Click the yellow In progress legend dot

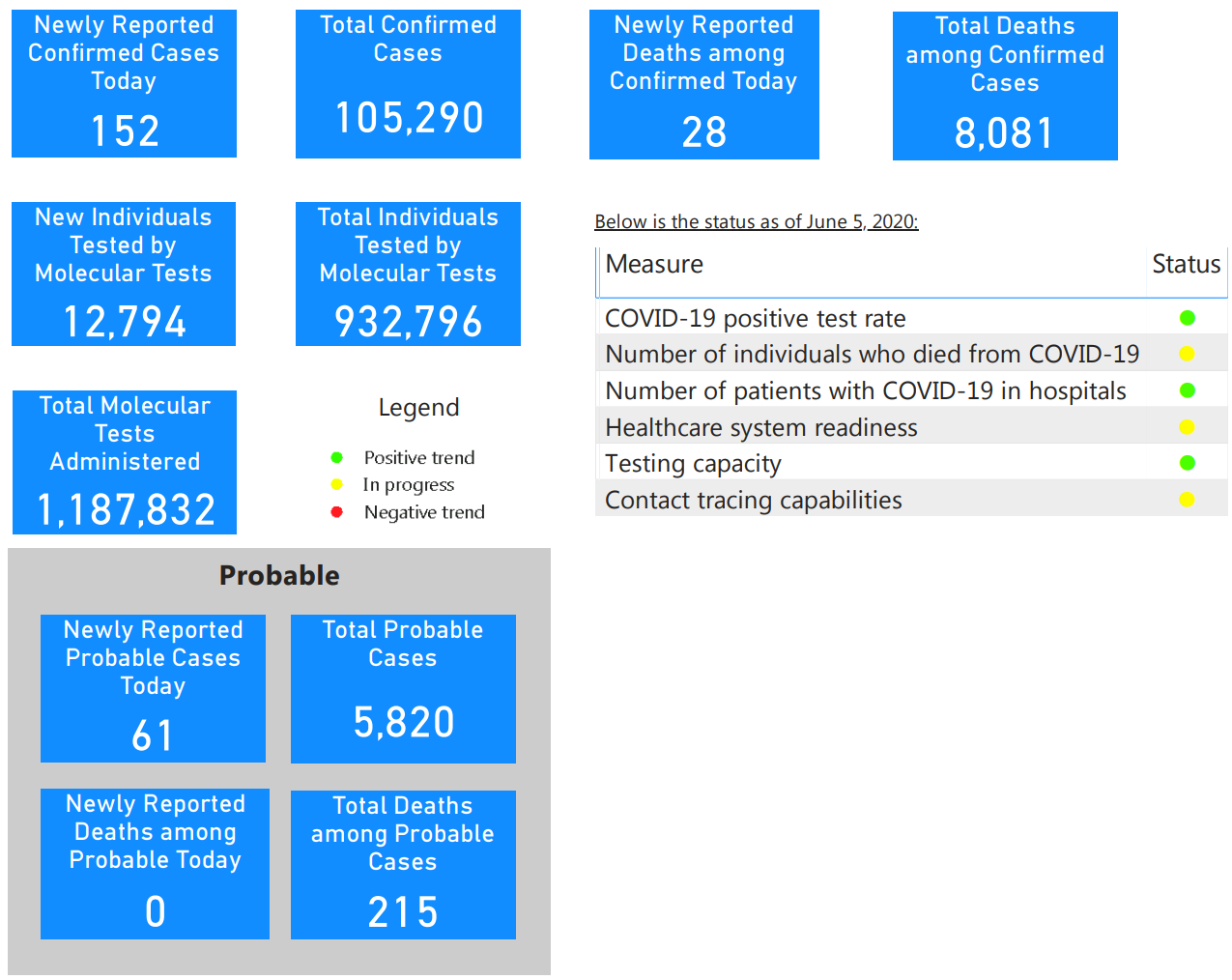click(x=336, y=484)
